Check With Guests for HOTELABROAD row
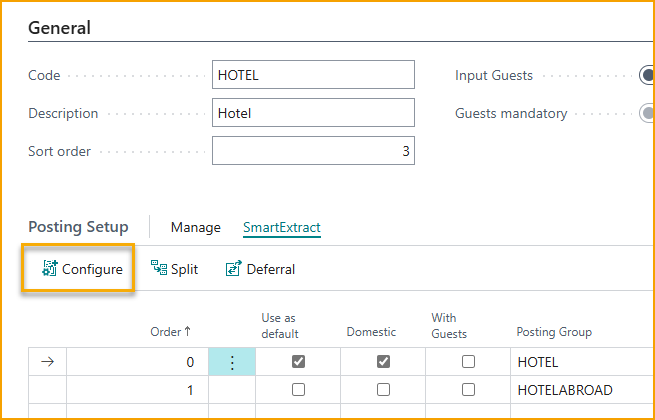The width and height of the screenshot is (655, 420). click(x=468, y=390)
